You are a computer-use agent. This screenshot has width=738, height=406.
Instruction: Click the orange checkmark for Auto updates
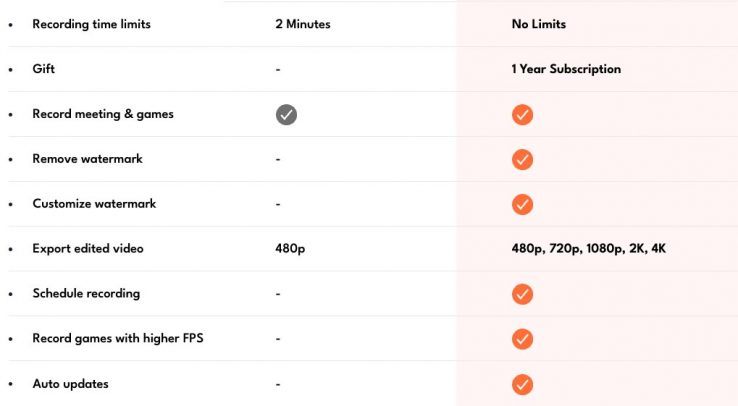[522, 384]
